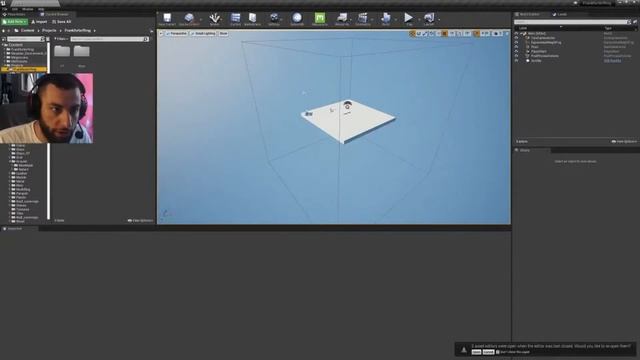Image resolution: width=640 pixels, height=360 pixels.
Task: Open the Window menu
Action: 28,9
